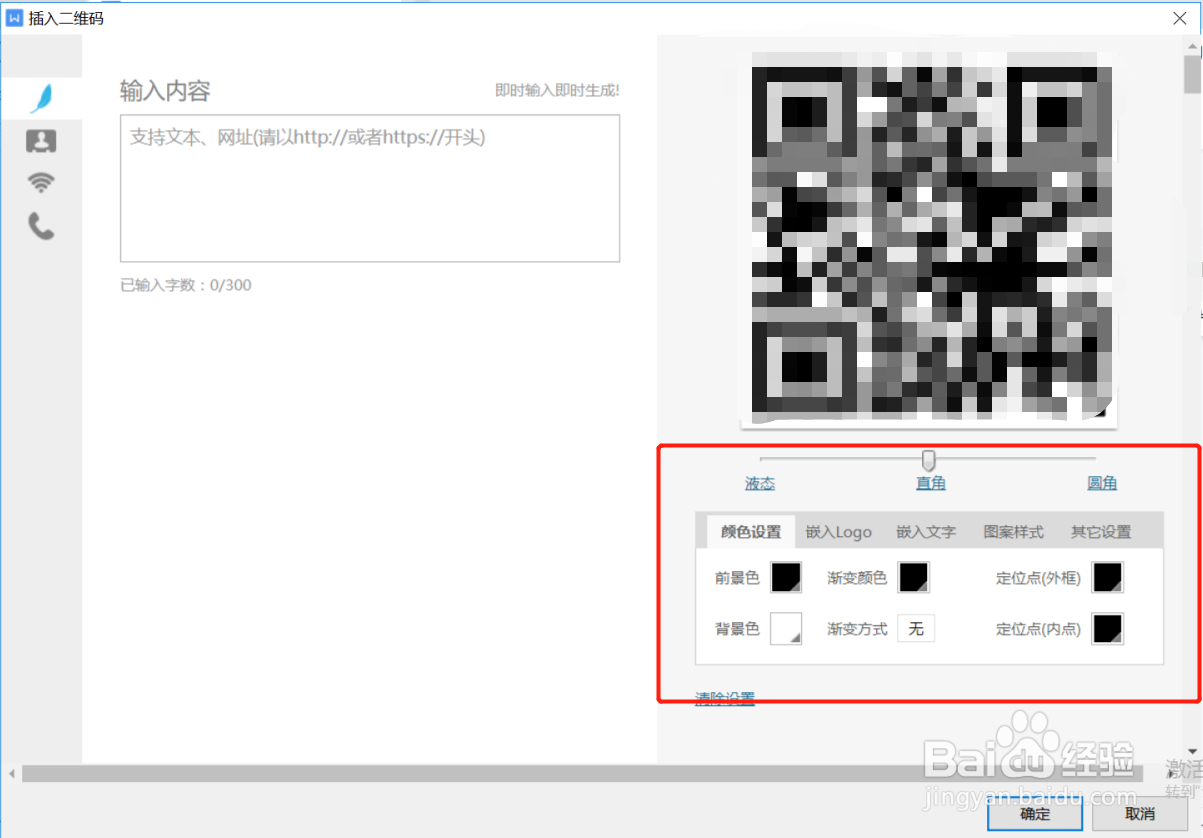The width and height of the screenshot is (1203, 838).
Task: Switch to the 嵌入文字 tab
Action: (x=925, y=532)
